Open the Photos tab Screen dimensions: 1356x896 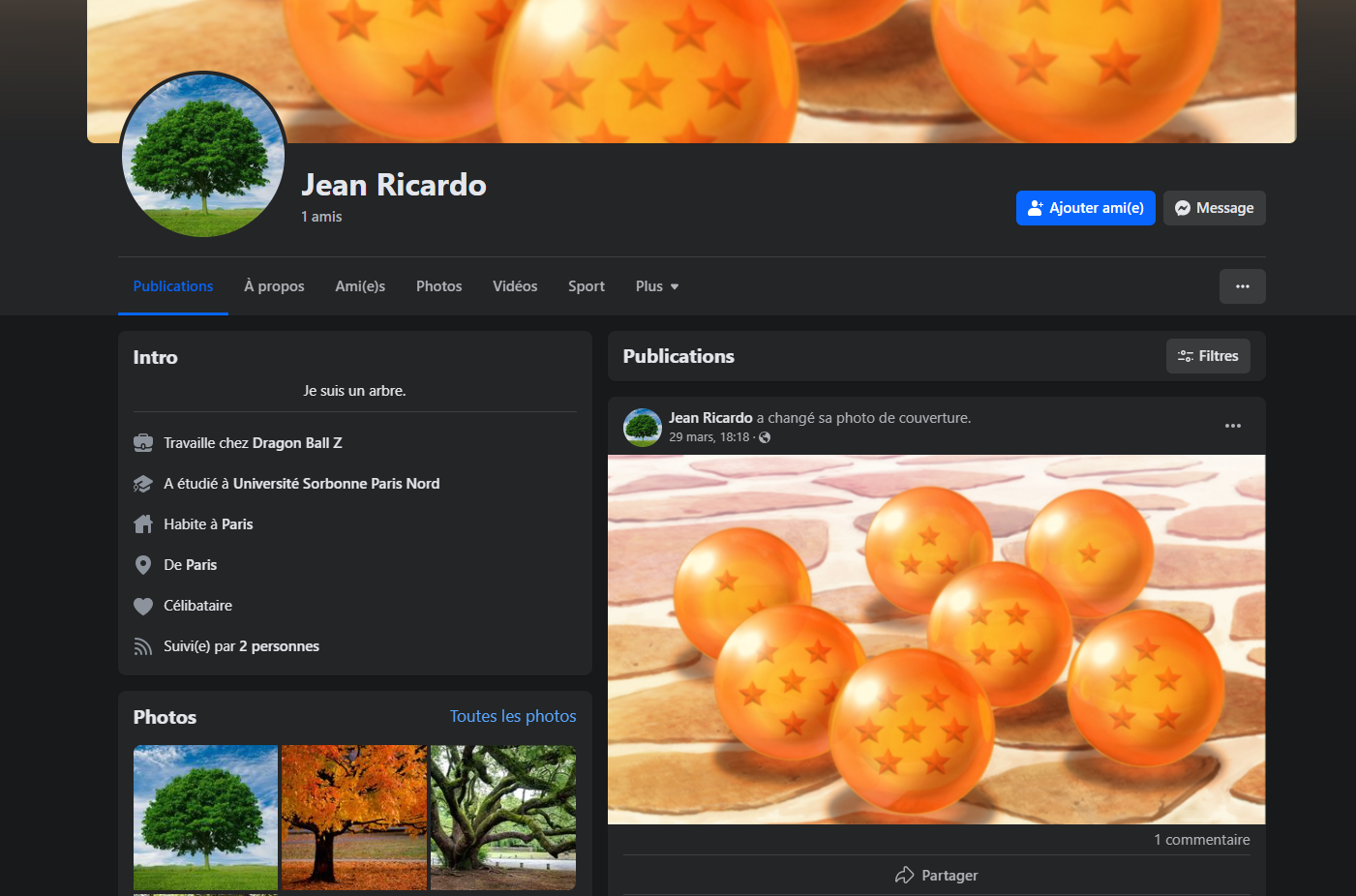[438, 286]
